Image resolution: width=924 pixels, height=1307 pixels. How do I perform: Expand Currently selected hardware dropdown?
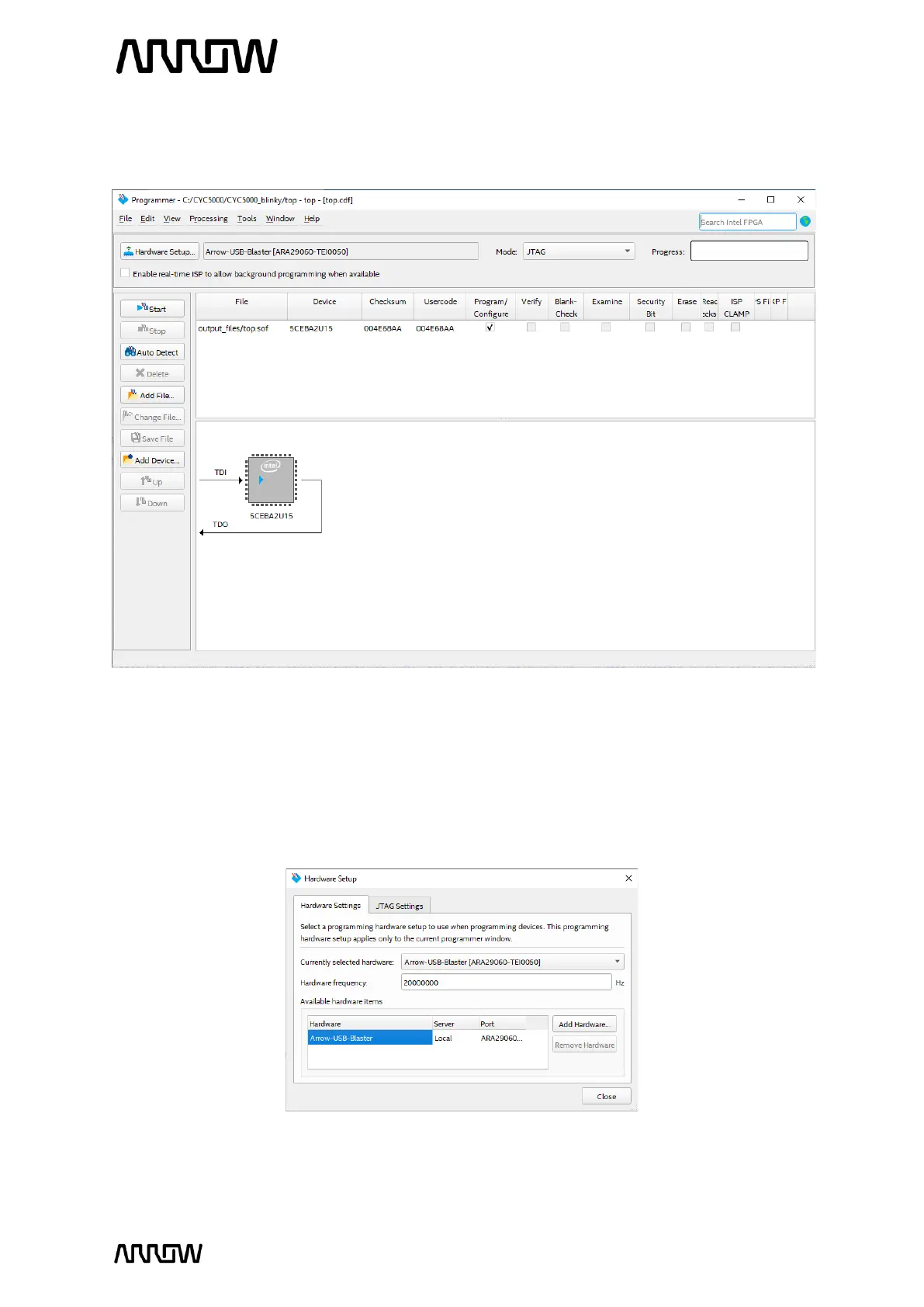[x=512, y=962]
